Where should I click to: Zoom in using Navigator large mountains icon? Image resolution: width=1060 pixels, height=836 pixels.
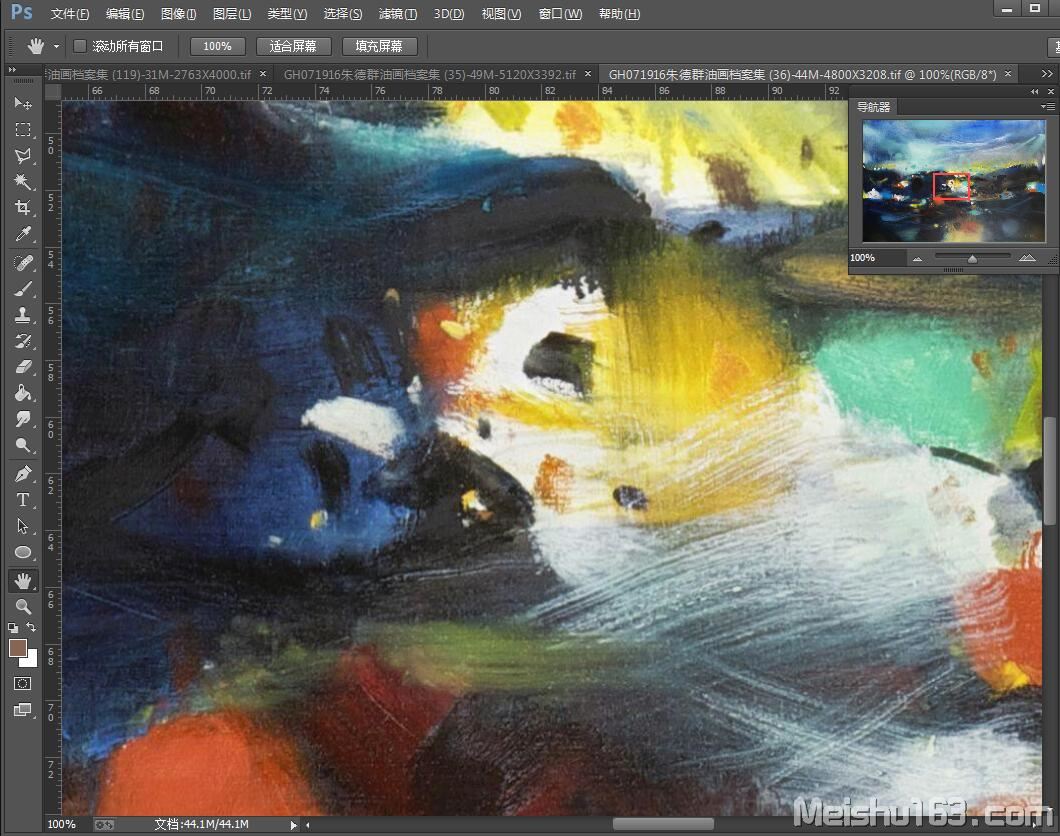(x=1027, y=257)
